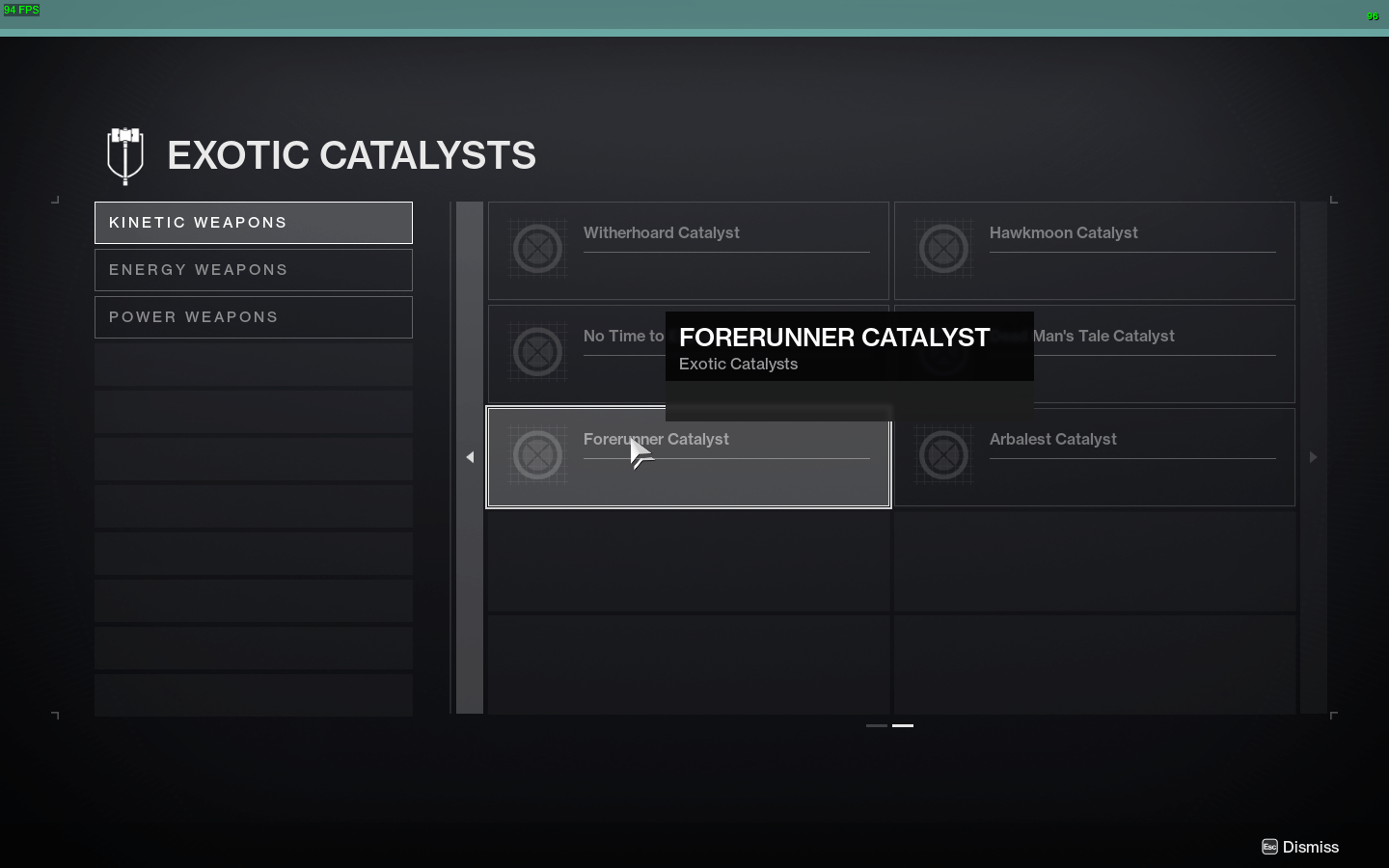Screen dimensions: 1389x868
Task: Click the Forerunner Catalyst tooltip title
Action: click(834, 338)
